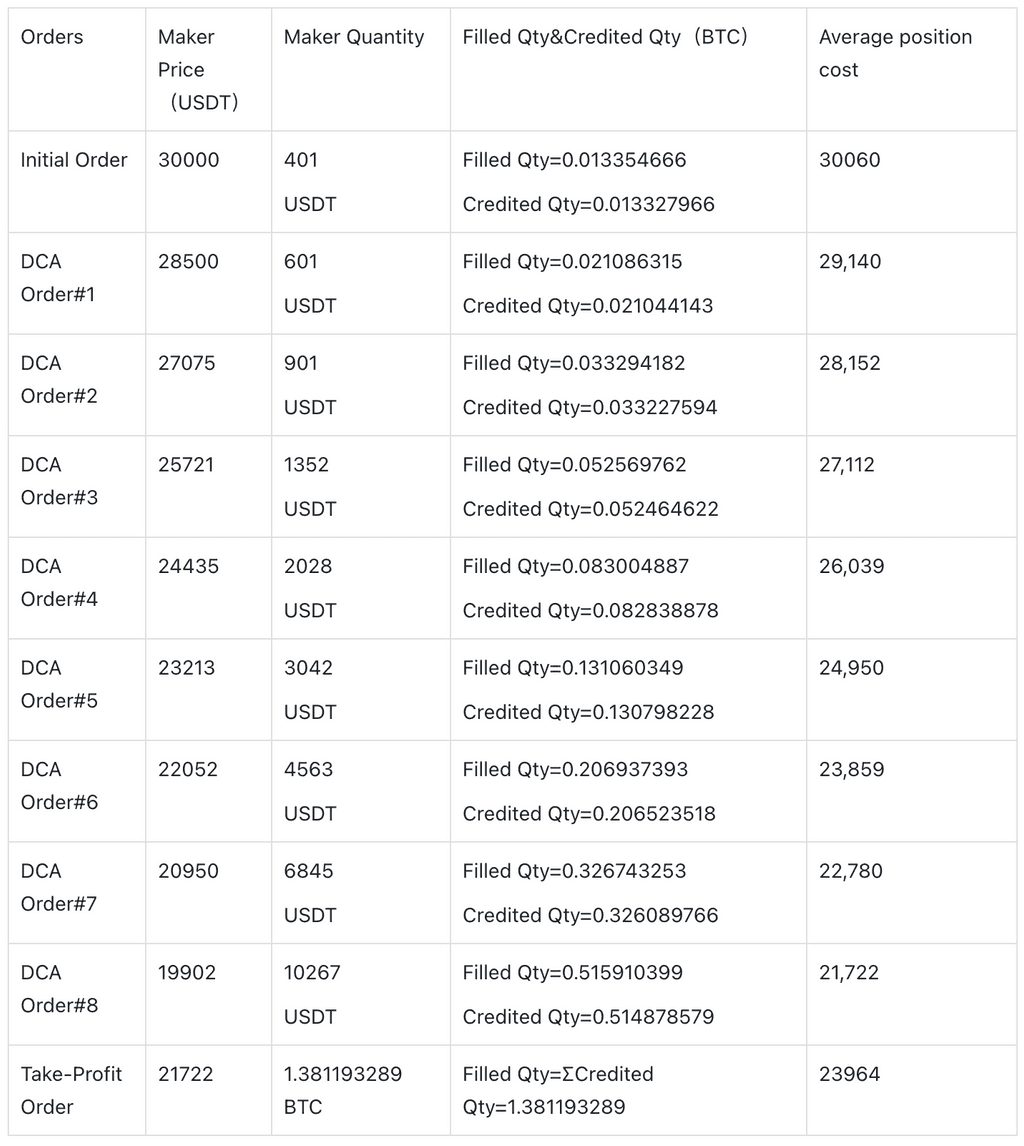1024x1146 pixels.
Task: Click the Take-Profit Order row label
Action: pos(71,1090)
